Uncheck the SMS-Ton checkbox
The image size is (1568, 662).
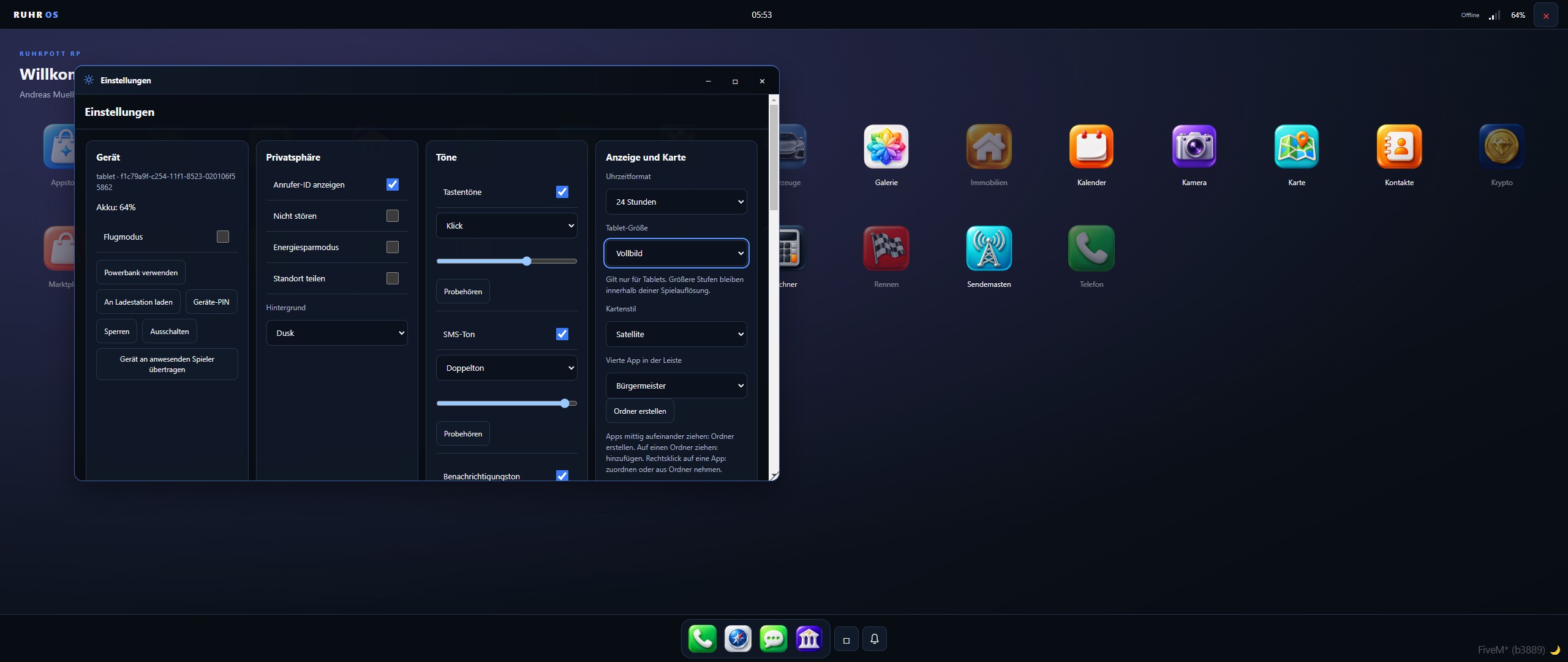pos(562,334)
